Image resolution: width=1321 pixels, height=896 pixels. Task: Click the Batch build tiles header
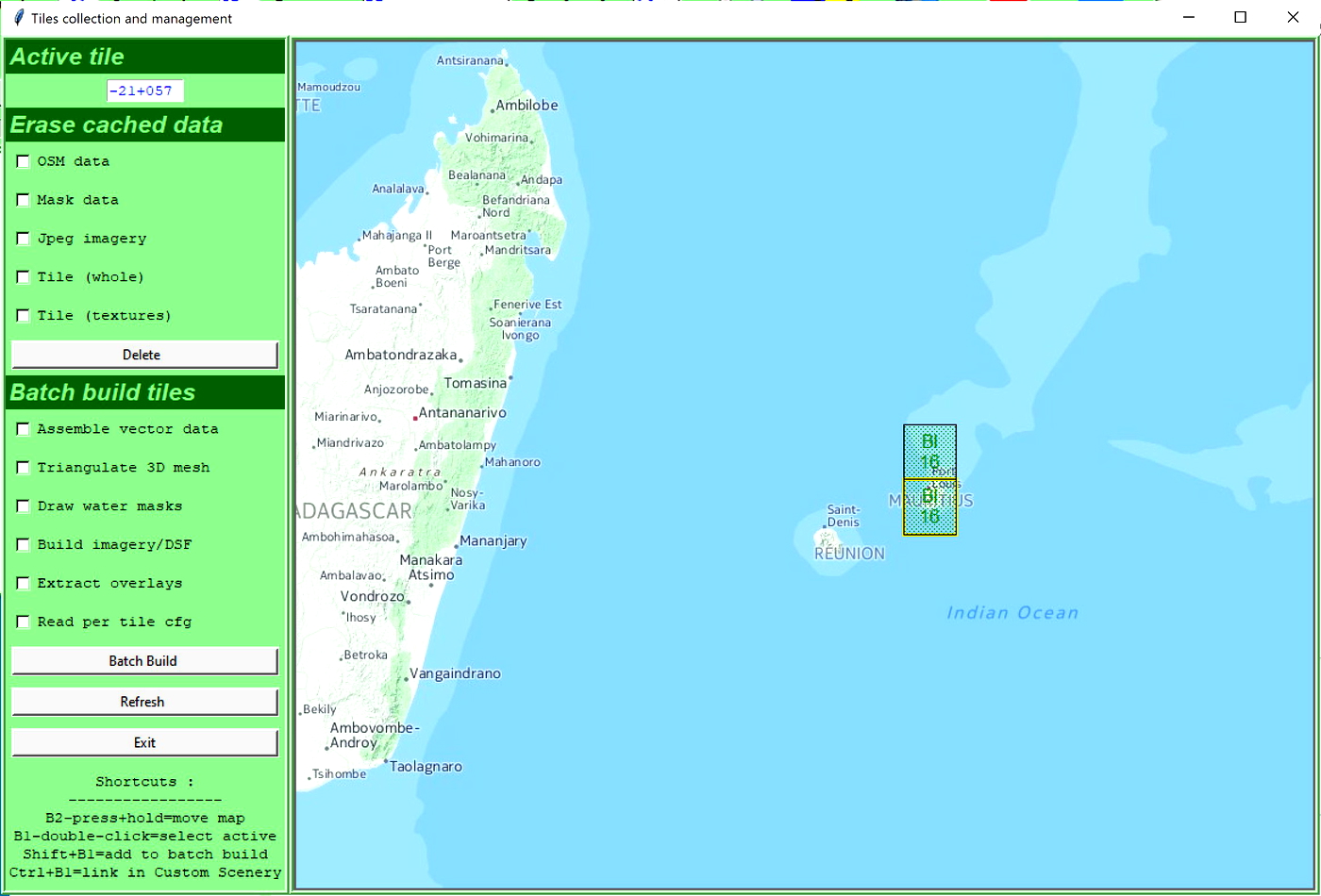[x=145, y=392]
